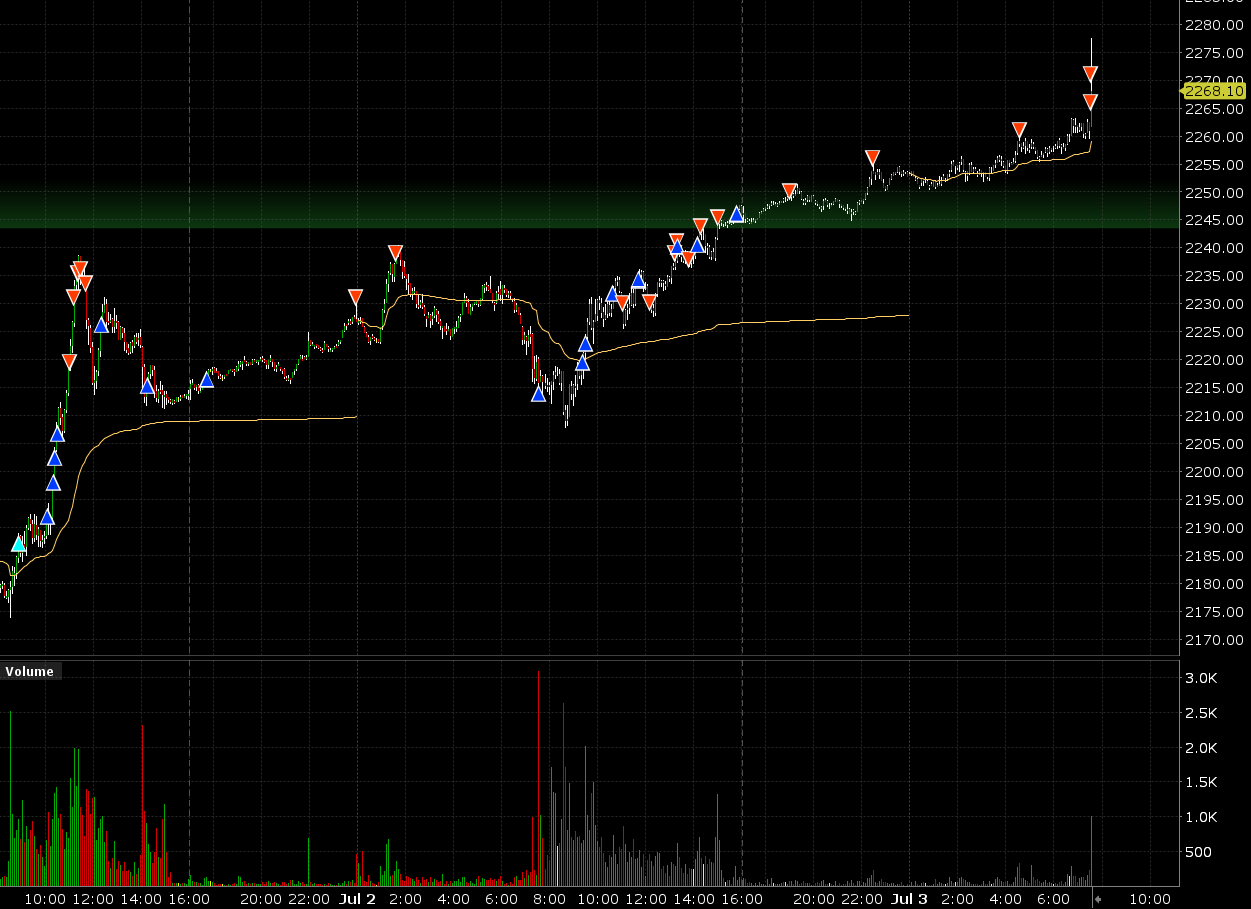
Task: Select the lowest blue buy marker near 2214 on Jul 2
Action: tap(538, 394)
